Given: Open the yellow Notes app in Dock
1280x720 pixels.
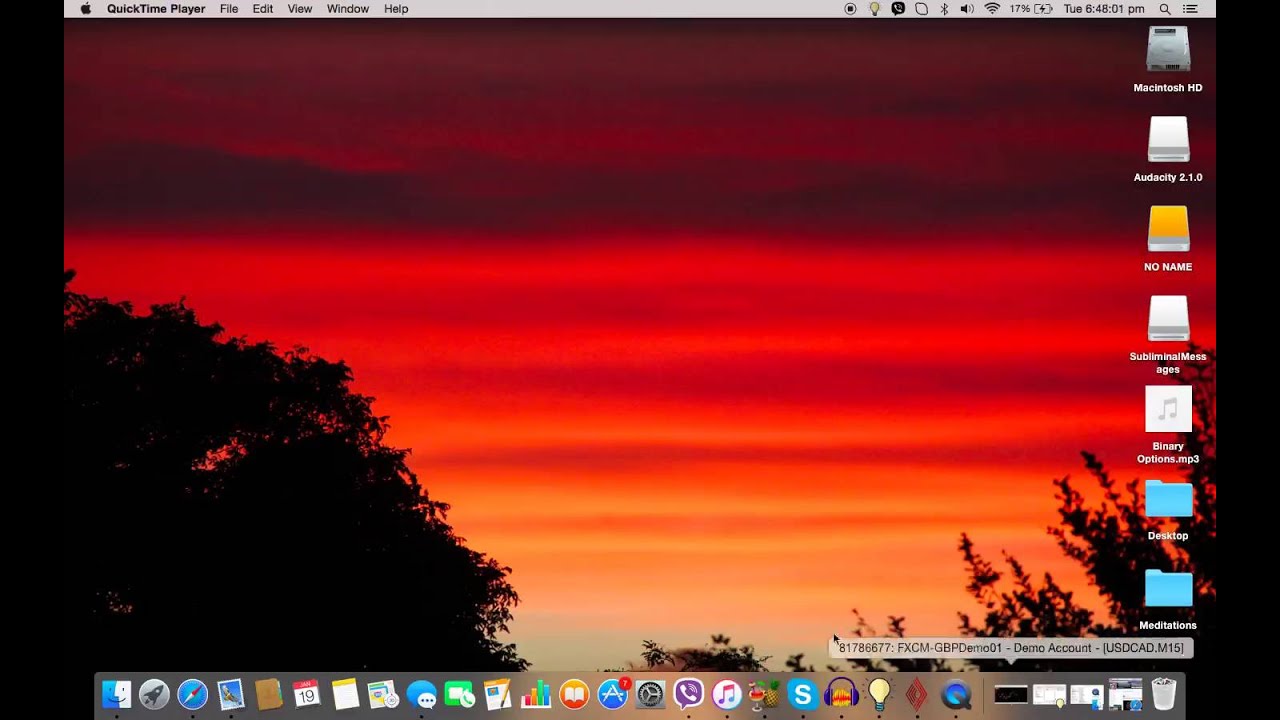Looking at the screenshot, I should pos(345,694).
